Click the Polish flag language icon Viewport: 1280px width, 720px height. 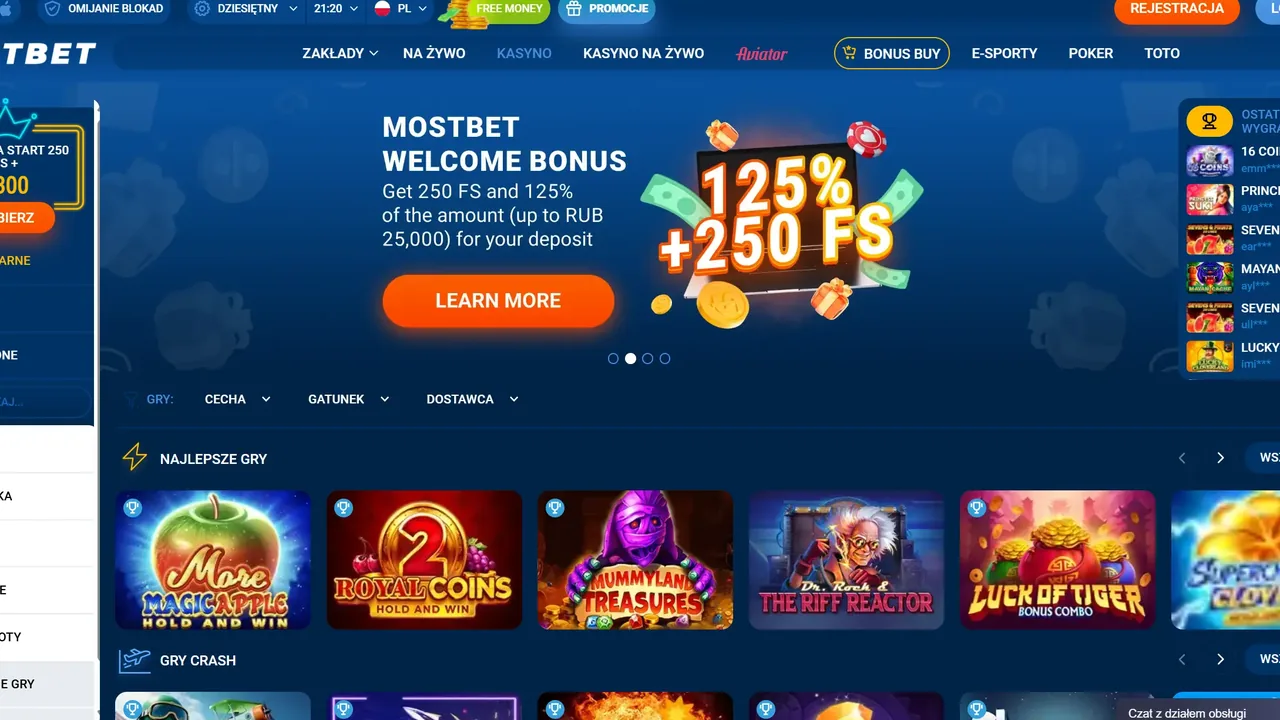[382, 8]
